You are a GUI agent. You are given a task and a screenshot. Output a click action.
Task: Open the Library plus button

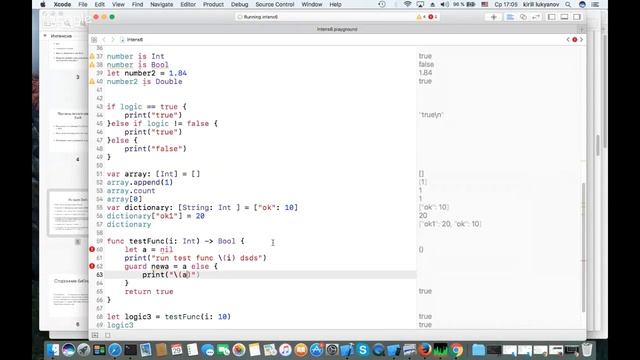[493, 17]
